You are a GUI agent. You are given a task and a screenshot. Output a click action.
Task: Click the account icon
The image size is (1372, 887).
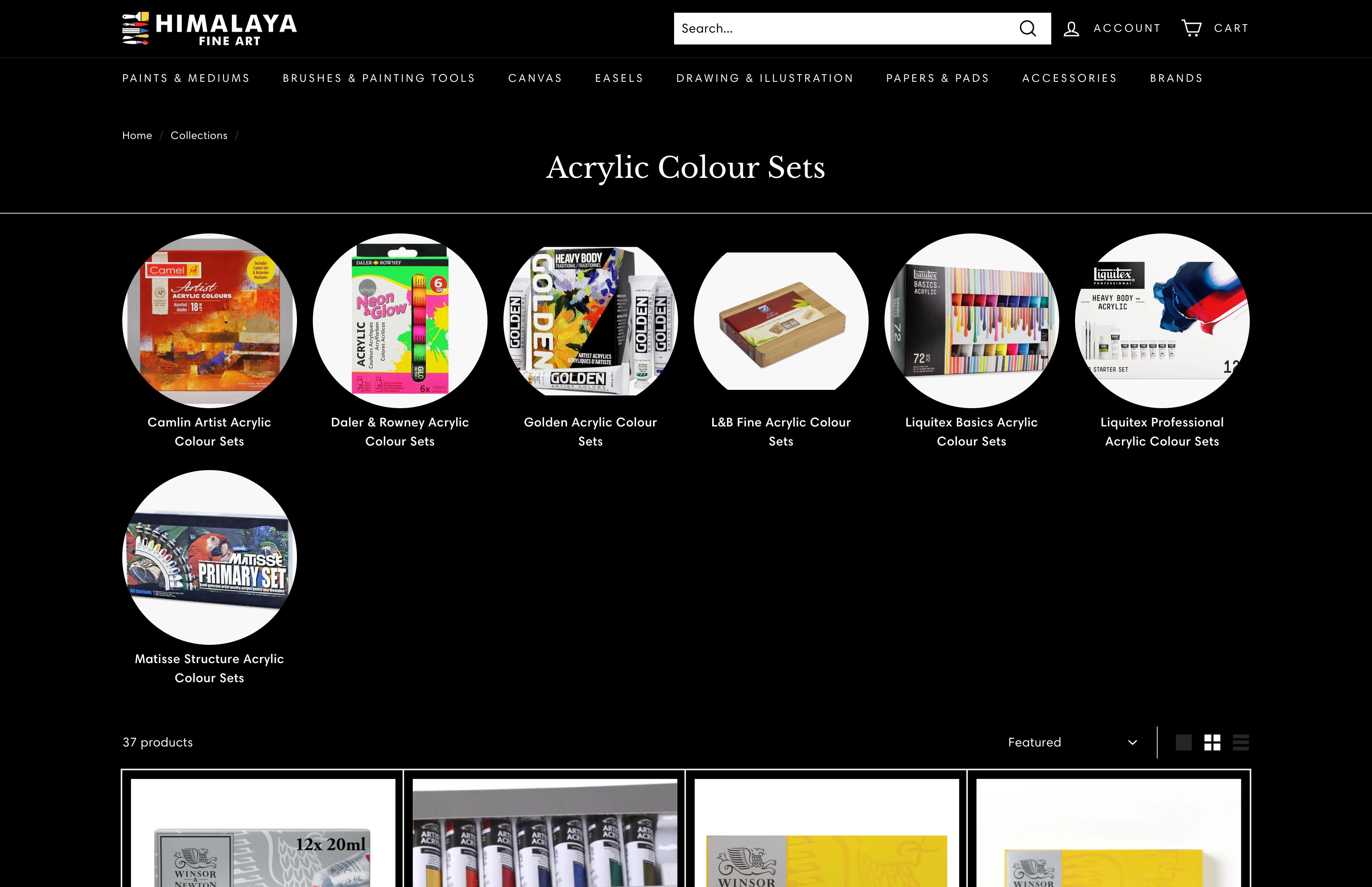(1071, 28)
